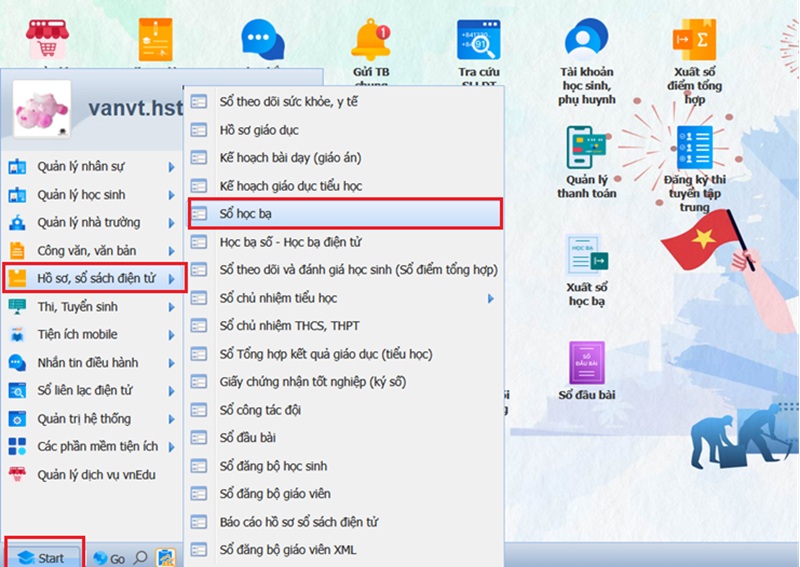
Task: Select Sổ Tổng hợp kết quả giáo dục (tiểu học)
Action: click(345, 354)
